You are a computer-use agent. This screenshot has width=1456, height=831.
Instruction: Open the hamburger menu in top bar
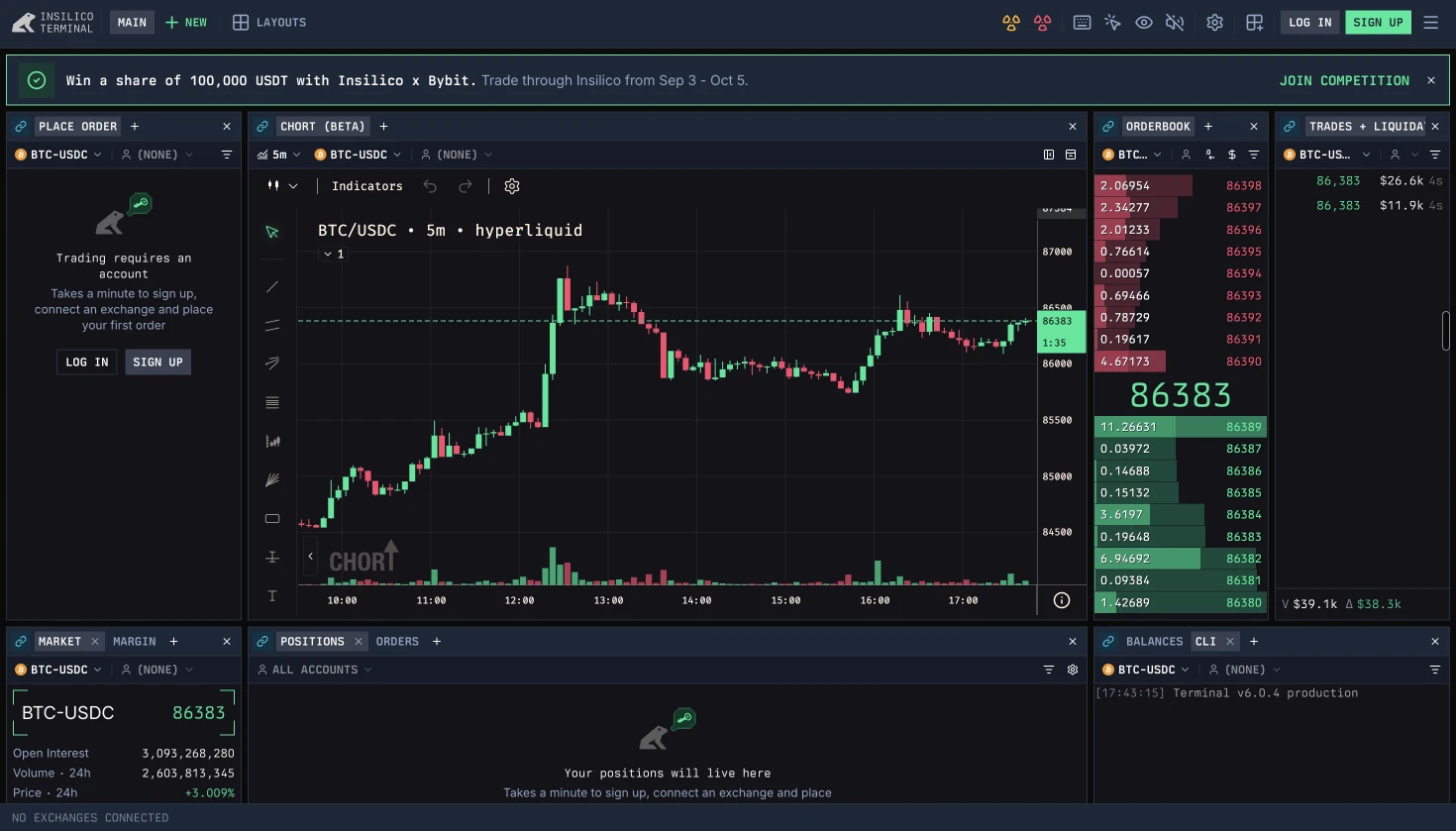1431,23
